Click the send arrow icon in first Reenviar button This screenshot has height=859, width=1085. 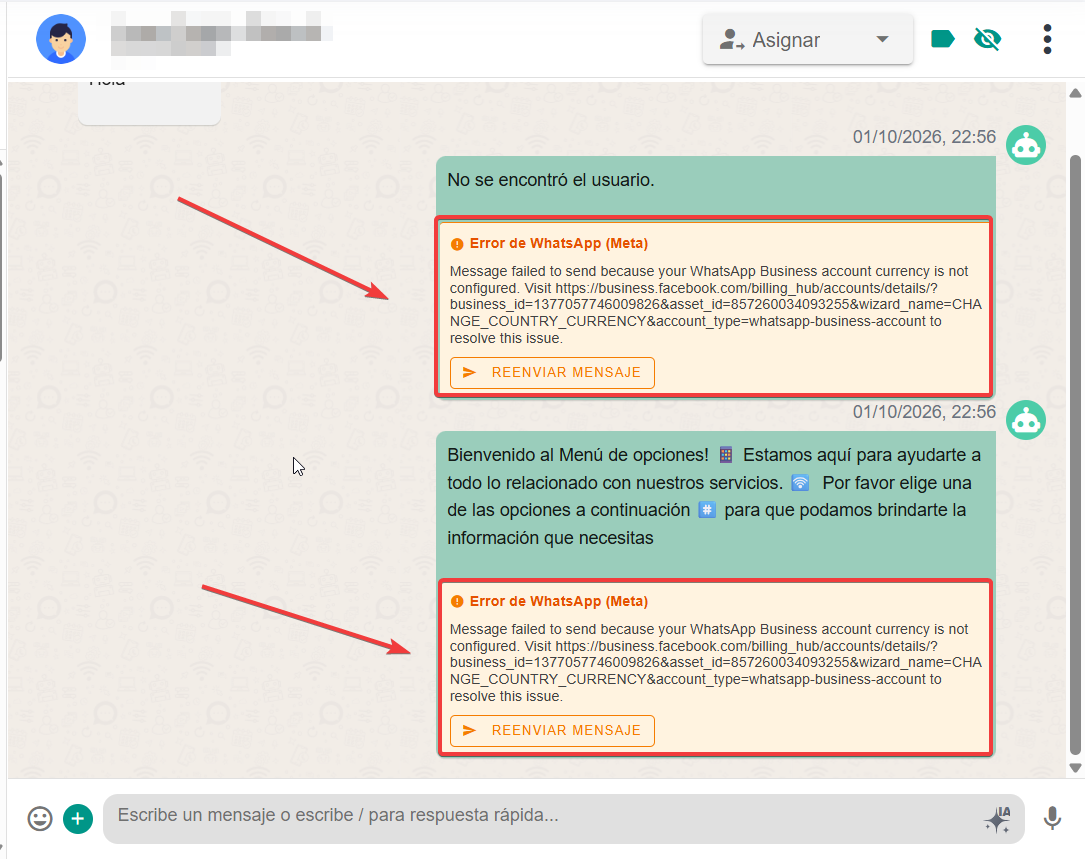click(469, 372)
